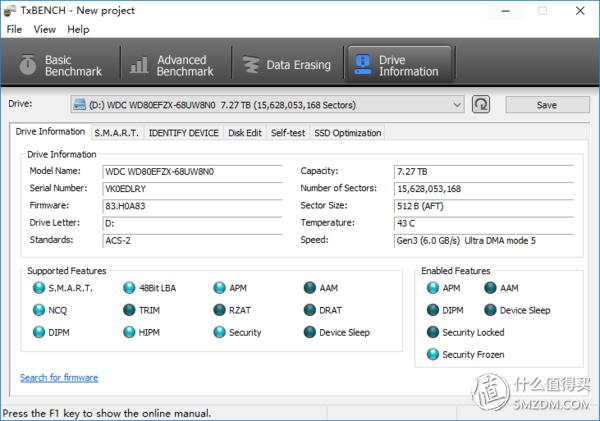Switch to the IDENTIFY DEVICE tab
Viewport: 600px width, 421px height.
pyautogui.click(x=183, y=133)
